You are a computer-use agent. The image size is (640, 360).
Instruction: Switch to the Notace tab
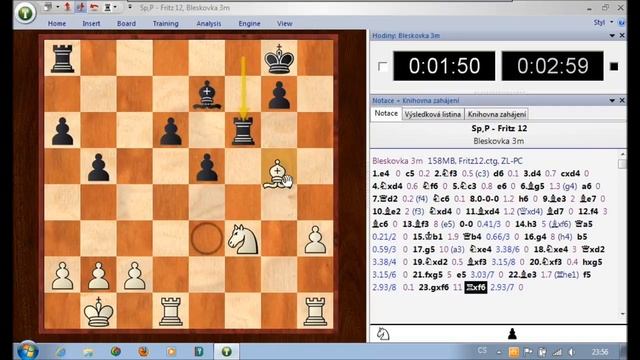pyautogui.click(x=386, y=113)
